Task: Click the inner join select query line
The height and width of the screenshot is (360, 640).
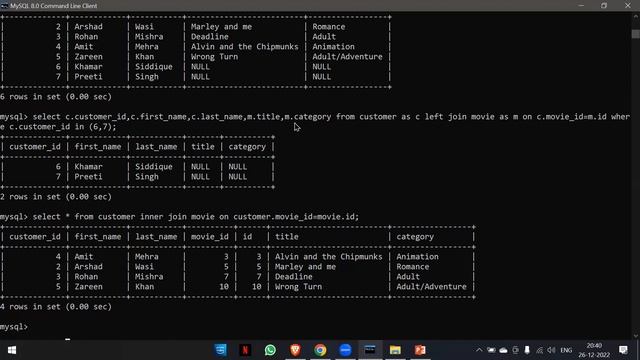Action: pyautogui.click(x=180, y=217)
